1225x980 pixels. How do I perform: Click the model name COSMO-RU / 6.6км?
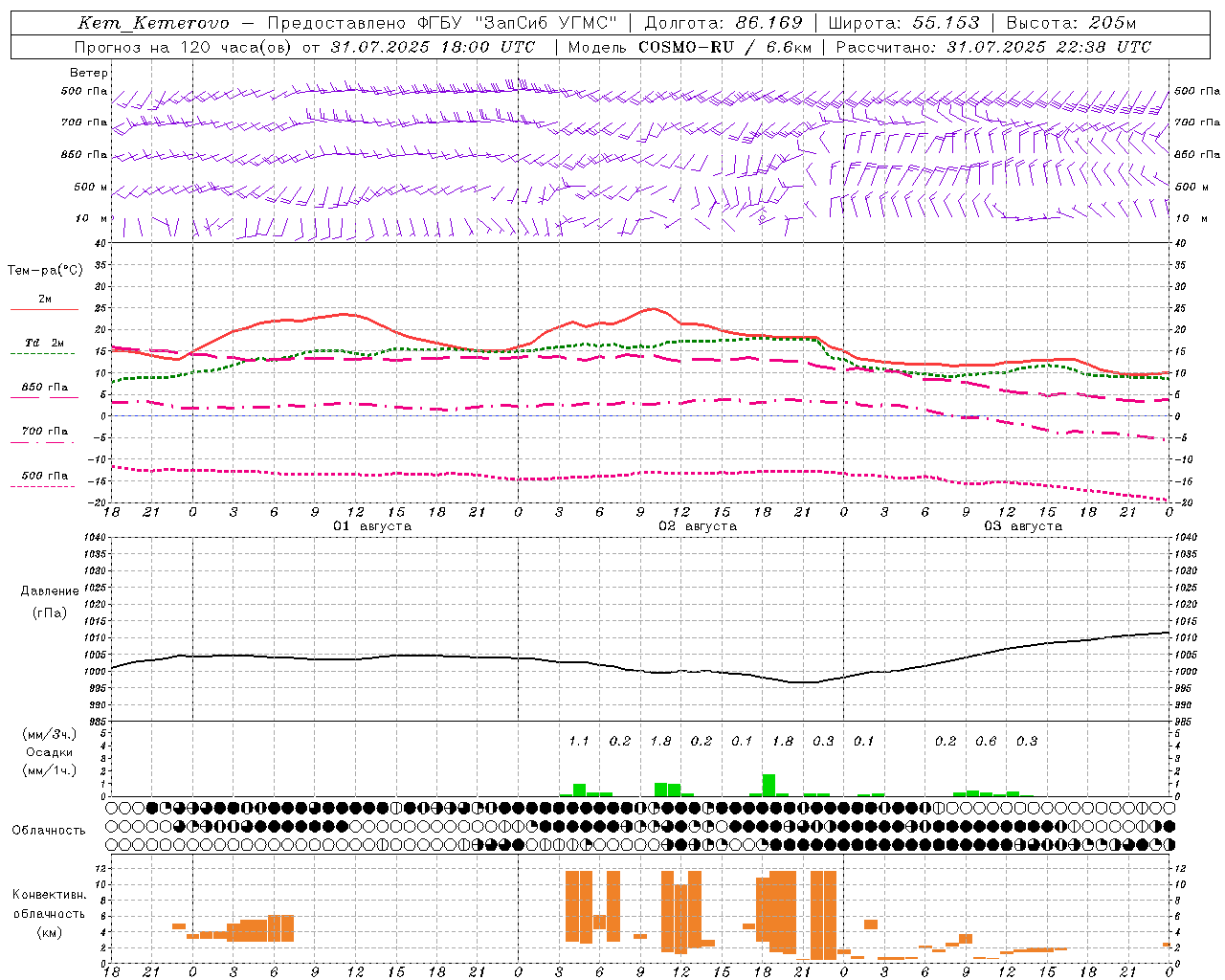(724, 47)
